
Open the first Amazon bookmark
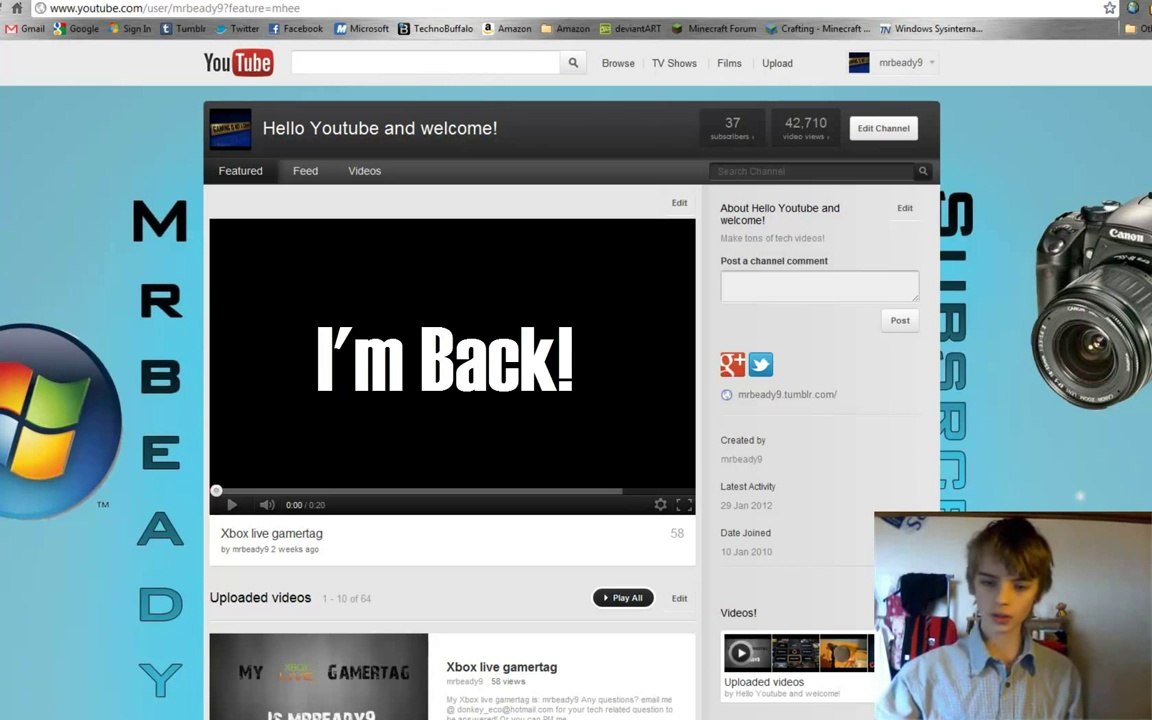pyautogui.click(x=507, y=29)
